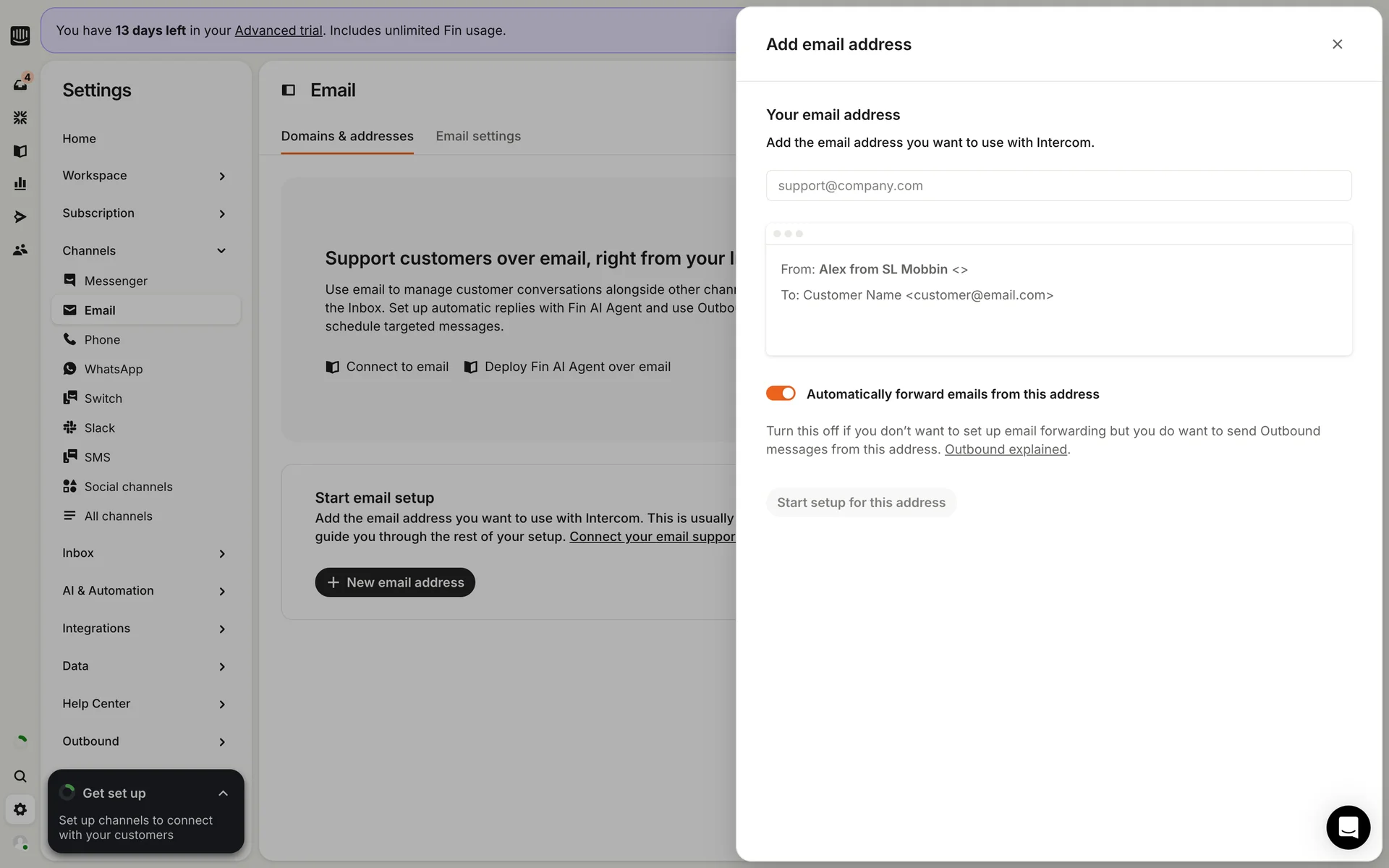The width and height of the screenshot is (1389, 868).
Task: Open the Outbound explained link
Action: (x=1005, y=449)
